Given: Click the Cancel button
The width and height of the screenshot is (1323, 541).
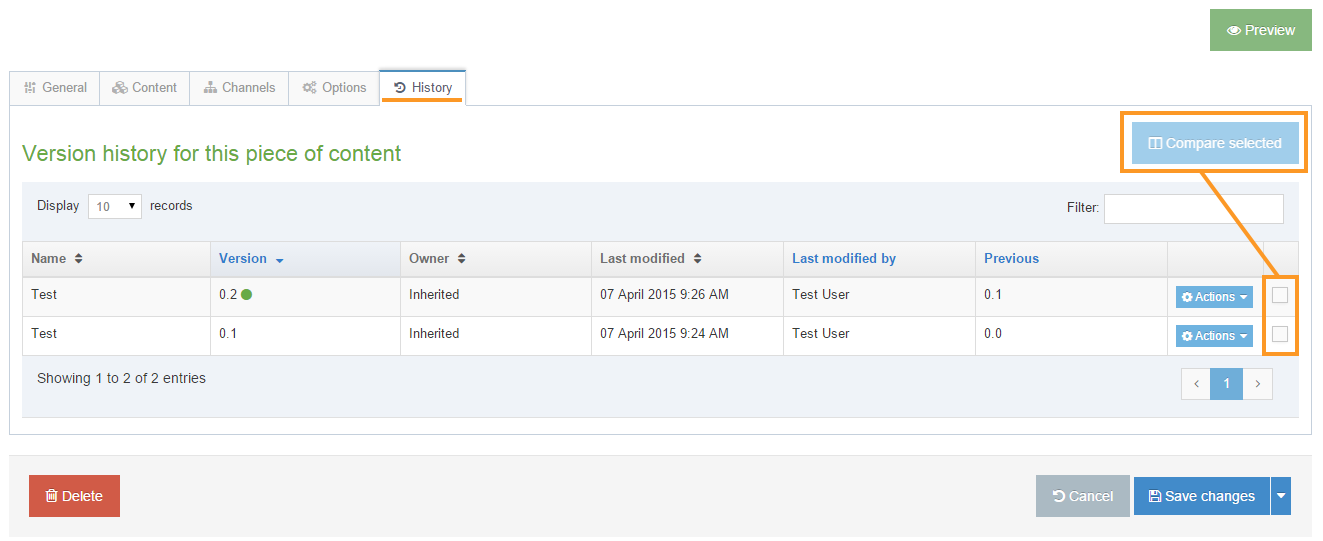Looking at the screenshot, I should (x=1082, y=496).
